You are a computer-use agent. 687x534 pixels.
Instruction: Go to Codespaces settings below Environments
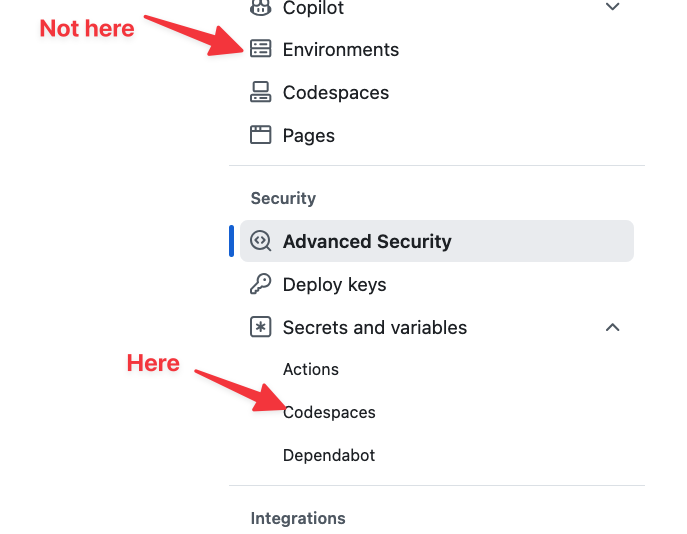pos(335,92)
